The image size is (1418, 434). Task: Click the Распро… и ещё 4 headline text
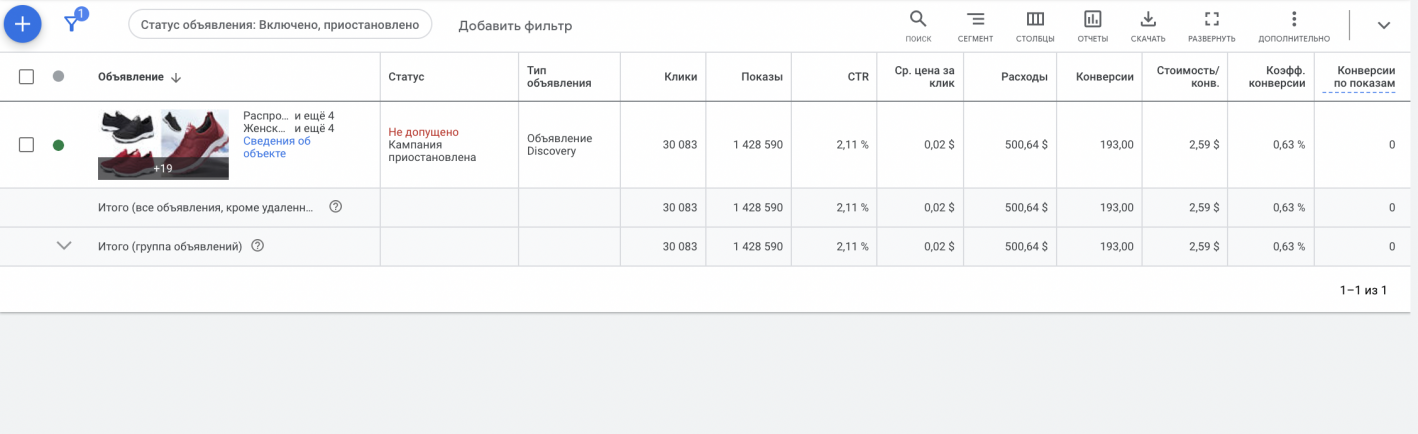pos(288,116)
